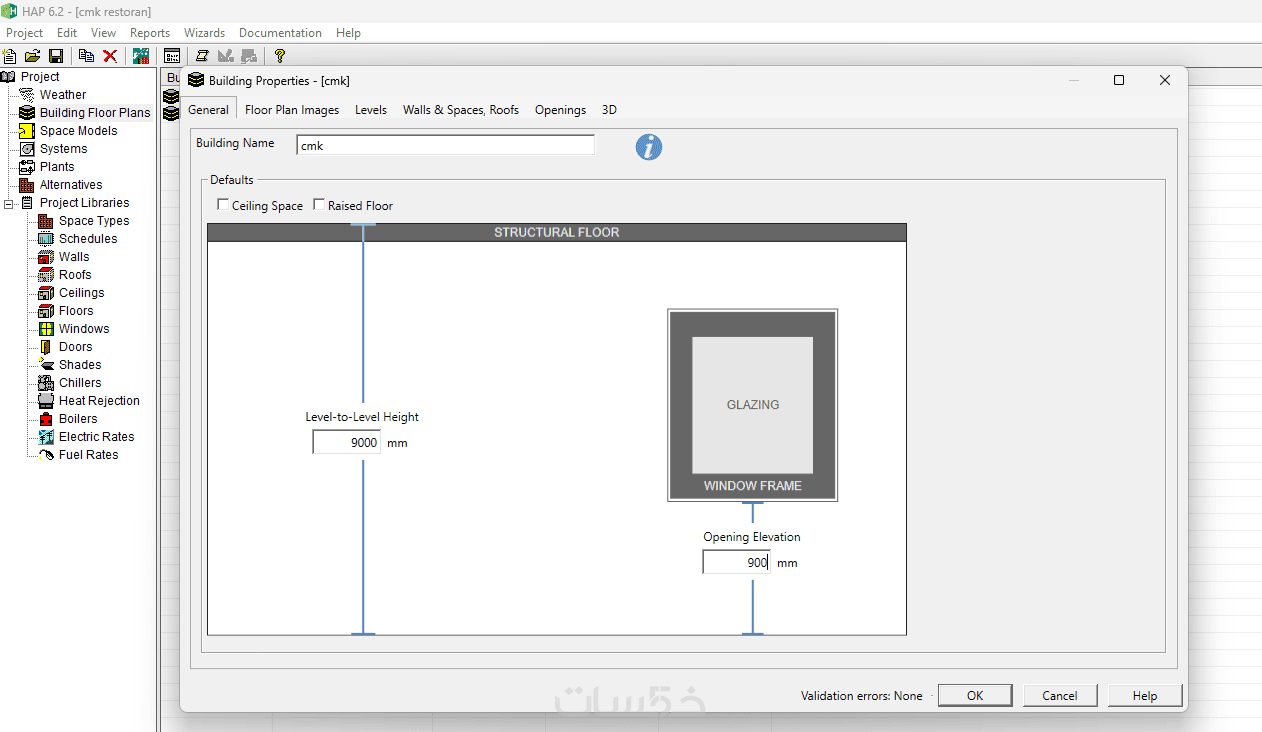The height and width of the screenshot is (732, 1262).
Task: Click the Roofs library icon
Action: [46, 275]
